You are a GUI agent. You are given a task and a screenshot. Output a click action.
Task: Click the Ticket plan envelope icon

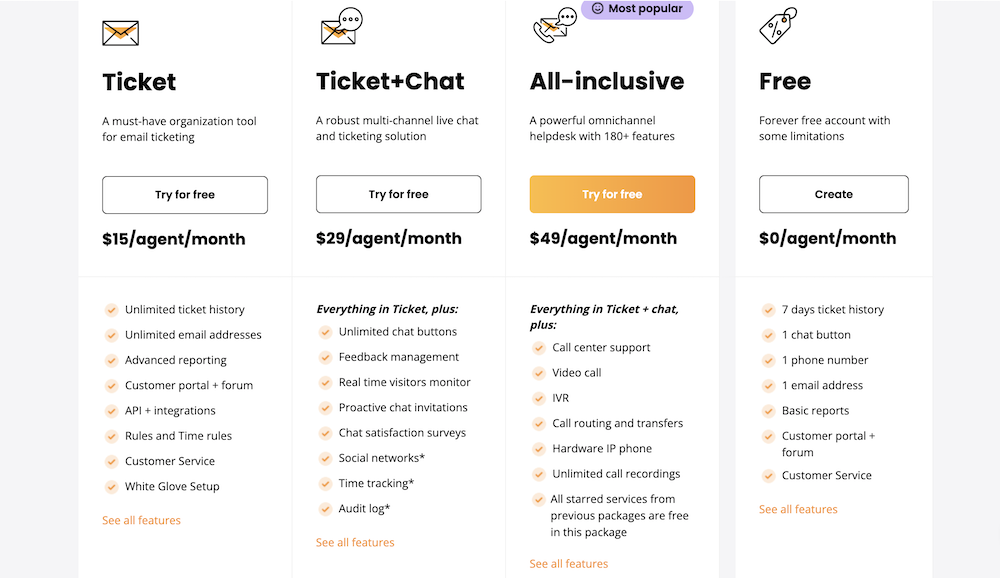pos(120,33)
